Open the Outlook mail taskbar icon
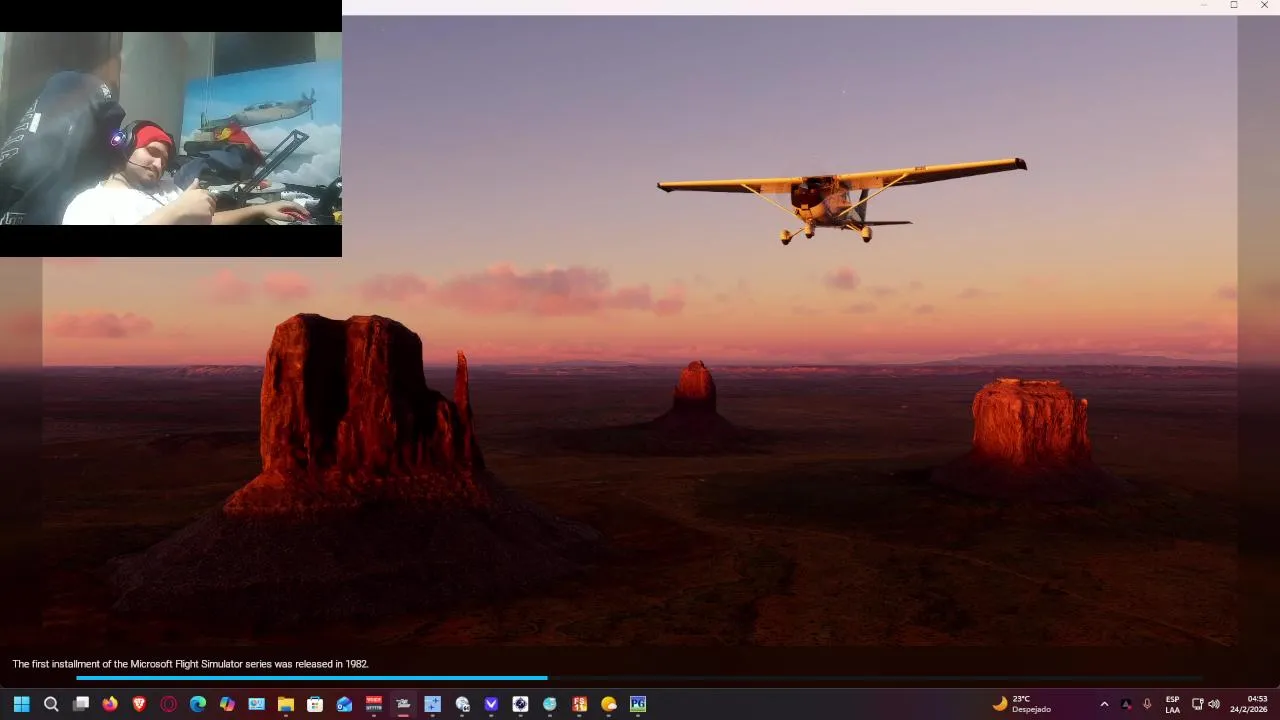The height and width of the screenshot is (720, 1280). pyautogui.click(x=344, y=704)
